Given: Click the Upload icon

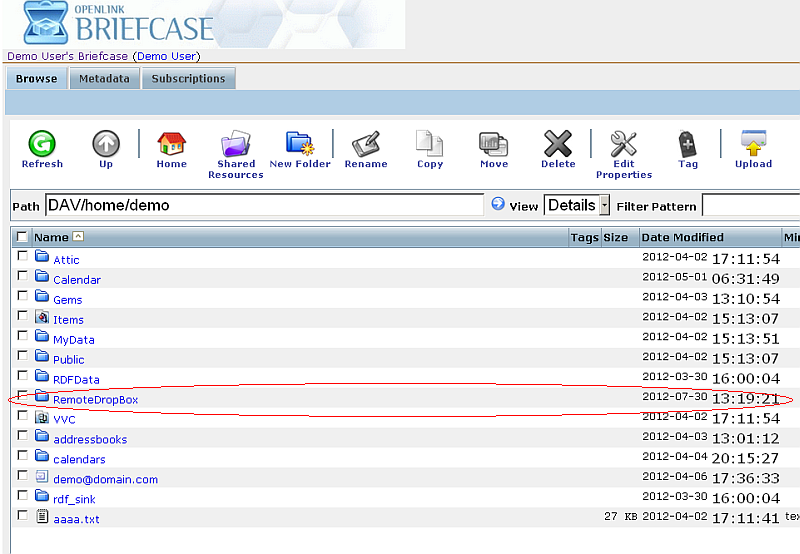Looking at the screenshot, I should (753, 144).
